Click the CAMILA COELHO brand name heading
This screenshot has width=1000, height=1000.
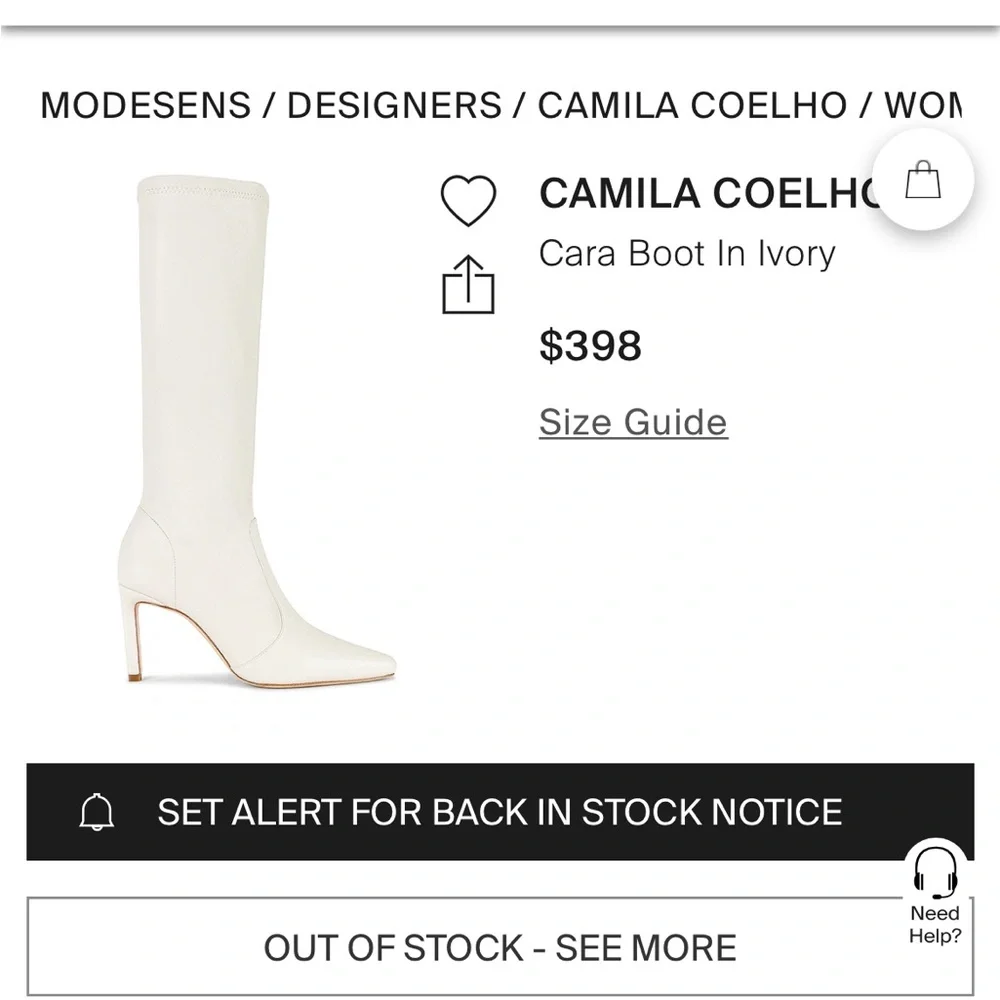(700, 195)
